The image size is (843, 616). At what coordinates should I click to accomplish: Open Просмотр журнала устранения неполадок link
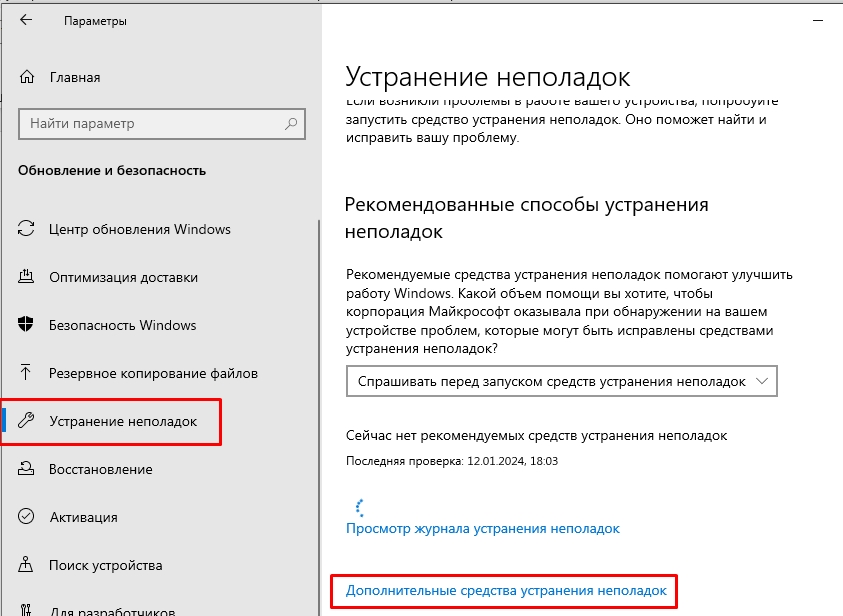click(x=482, y=528)
